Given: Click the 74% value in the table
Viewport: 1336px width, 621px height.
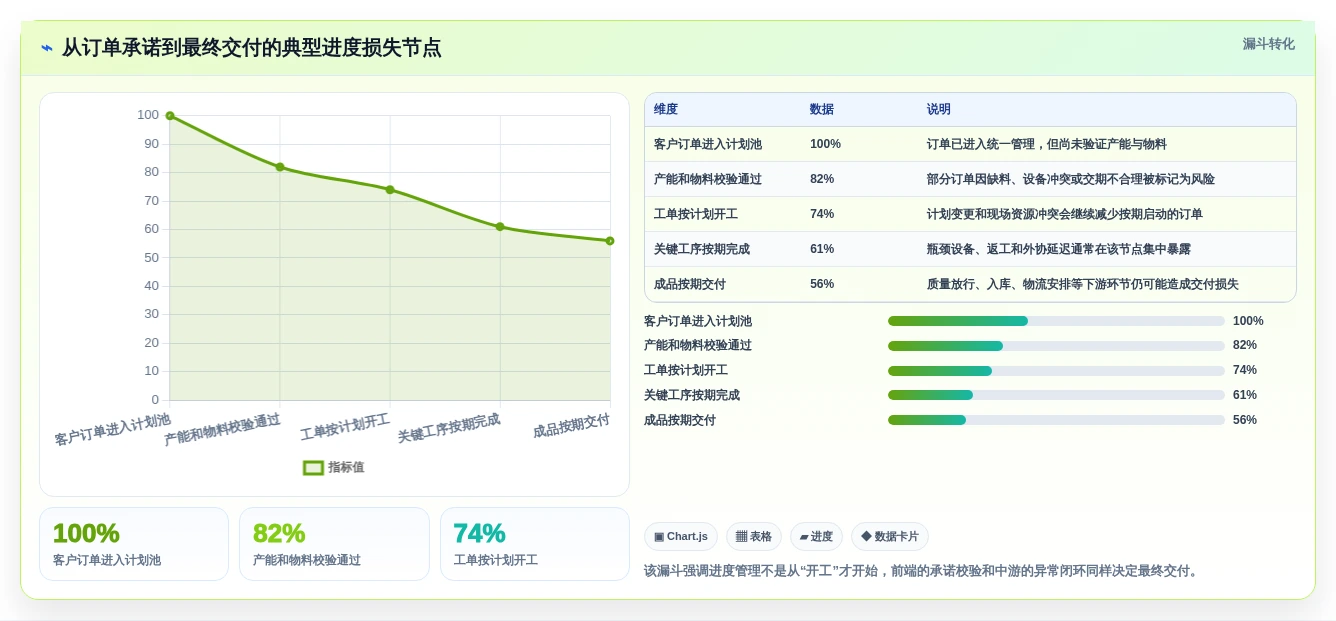Looking at the screenshot, I should [x=822, y=215].
